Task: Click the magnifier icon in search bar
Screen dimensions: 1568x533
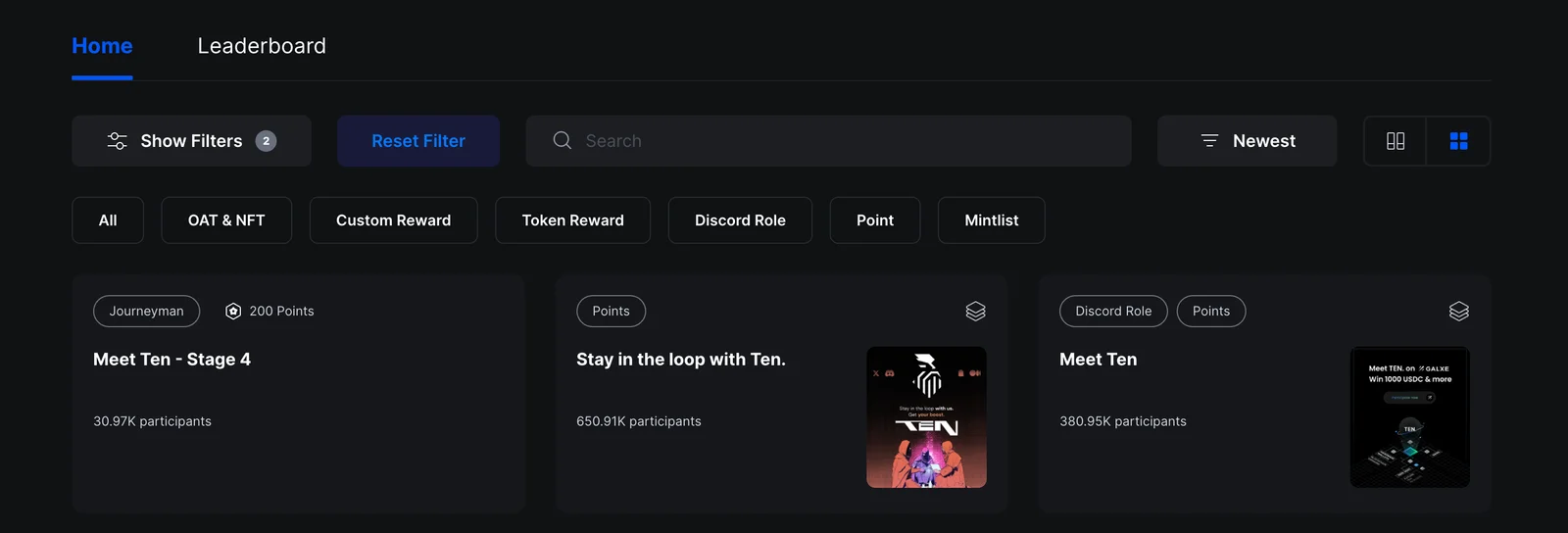Action: click(x=562, y=140)
